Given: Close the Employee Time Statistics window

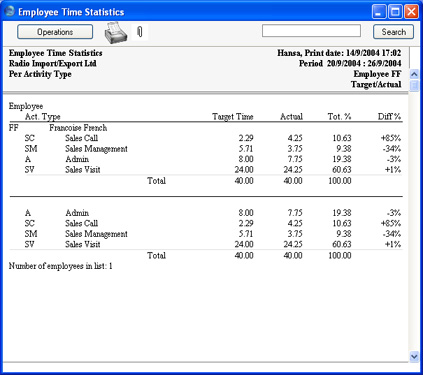Looking at the screenshot, I should [411, 12].
